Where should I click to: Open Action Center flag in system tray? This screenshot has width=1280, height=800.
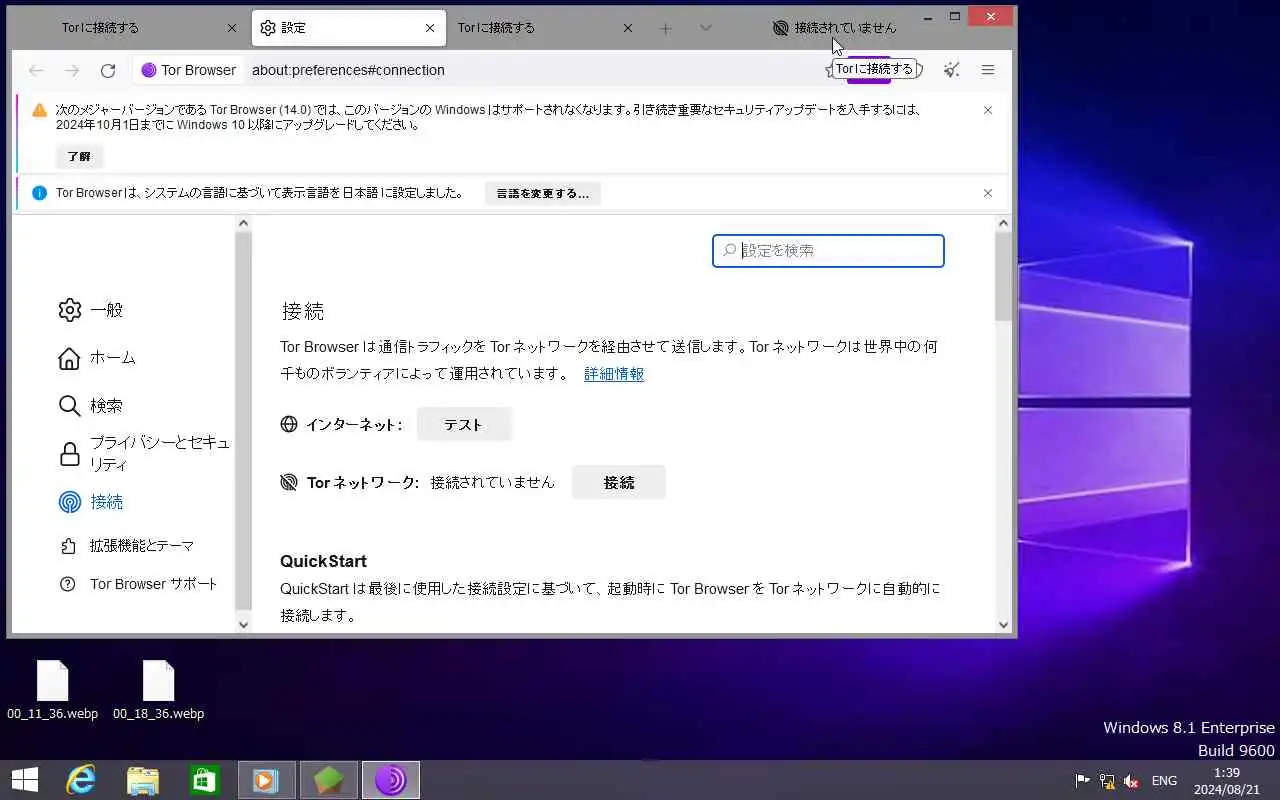click(1083, 781)
